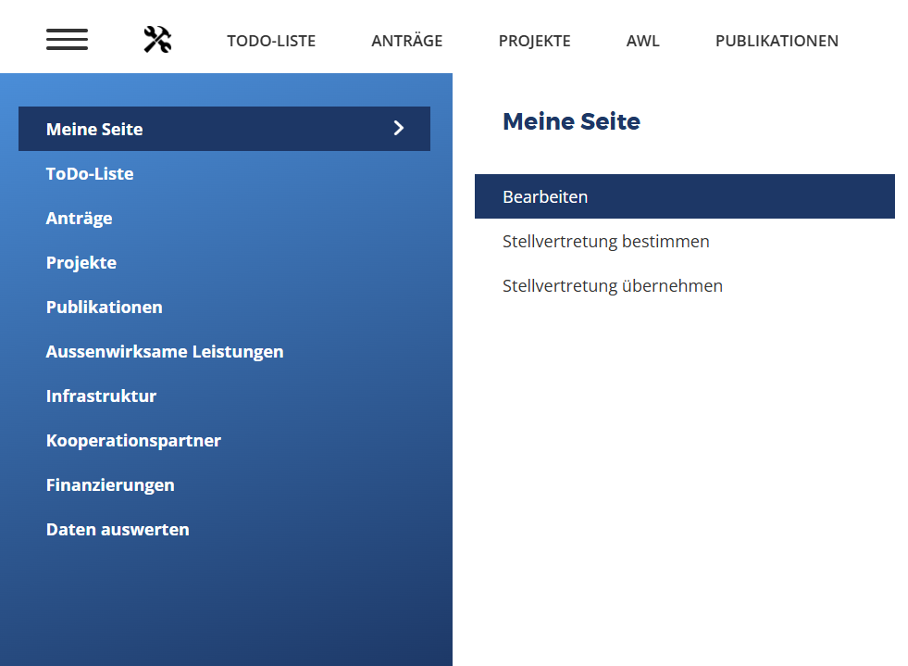Click the highlighted Bearbeiten entry
This screenshot has height=666, width=908.
[545, 197]
